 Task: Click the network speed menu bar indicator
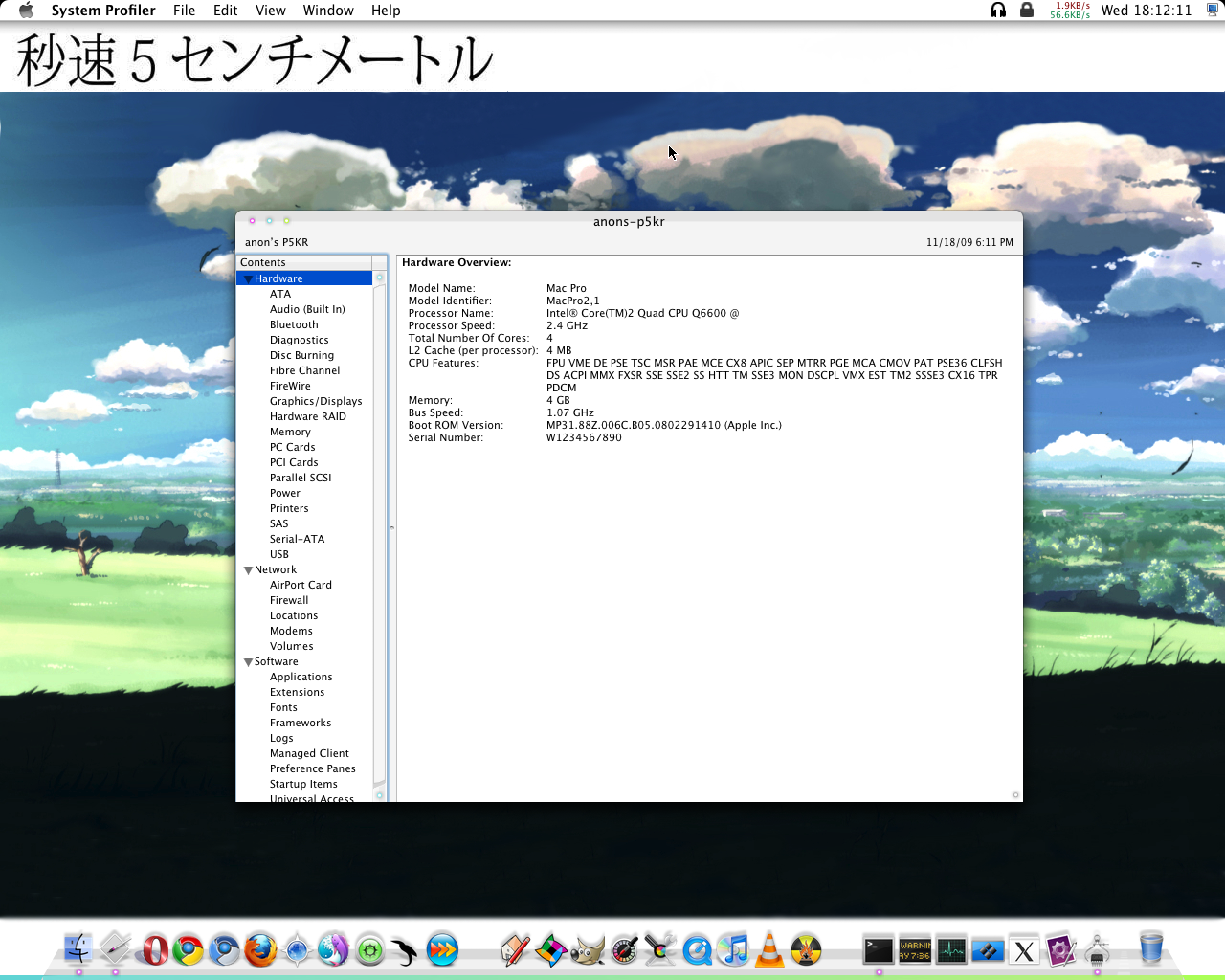click(x=1070, y=11)
